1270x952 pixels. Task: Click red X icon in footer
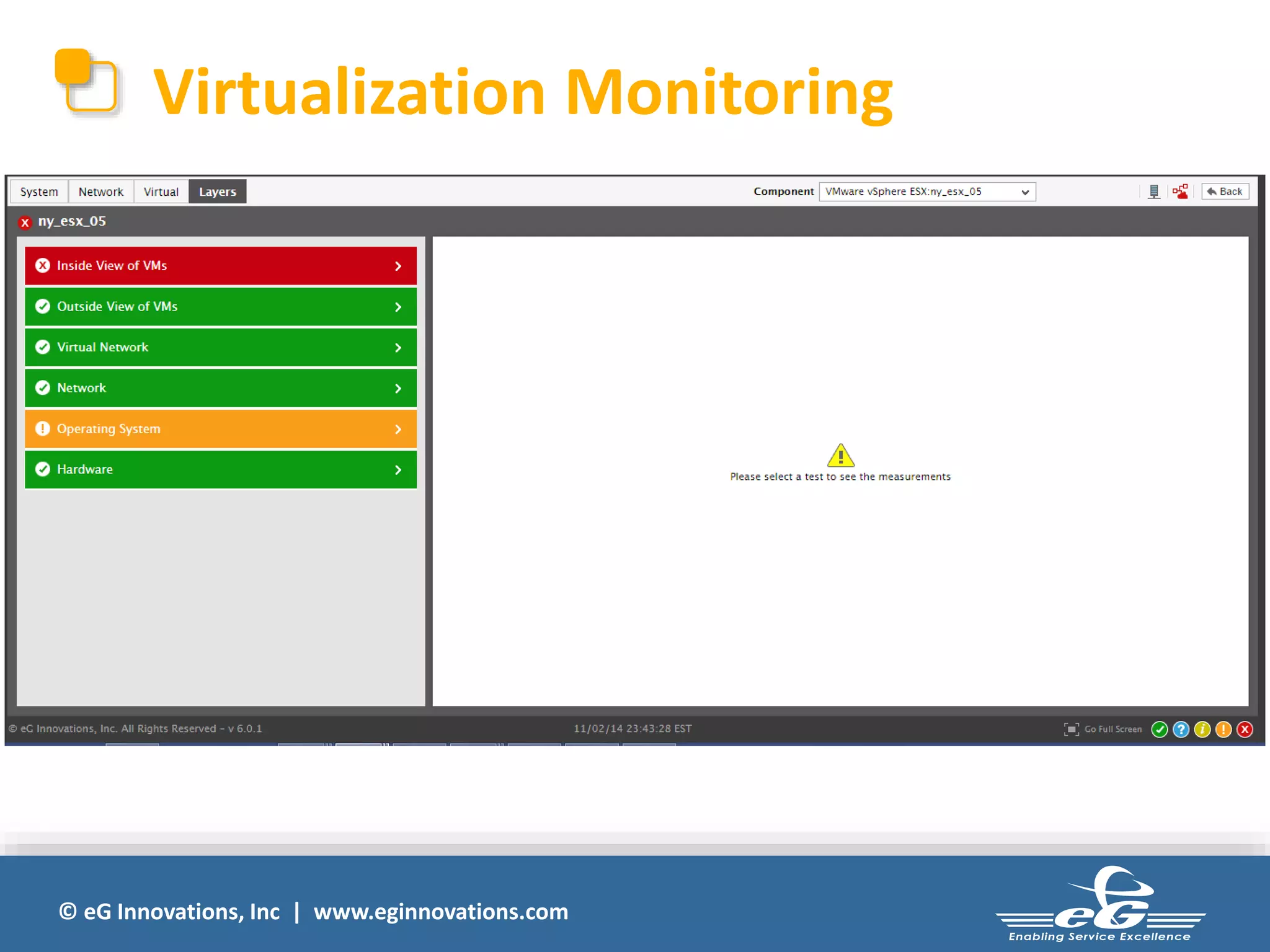click(1245, 729)
